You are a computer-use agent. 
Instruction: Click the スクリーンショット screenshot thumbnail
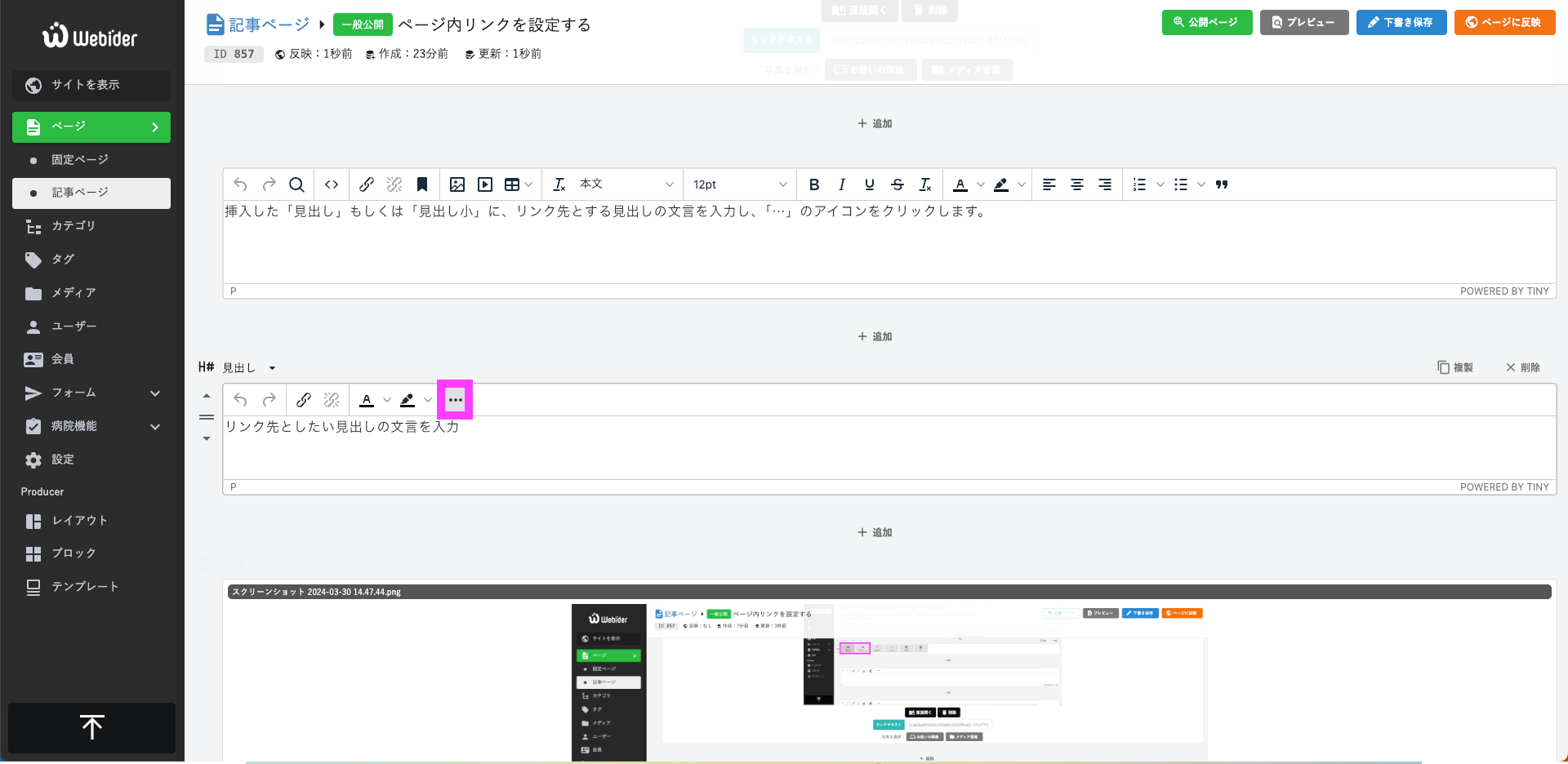(x=888, y=682)
